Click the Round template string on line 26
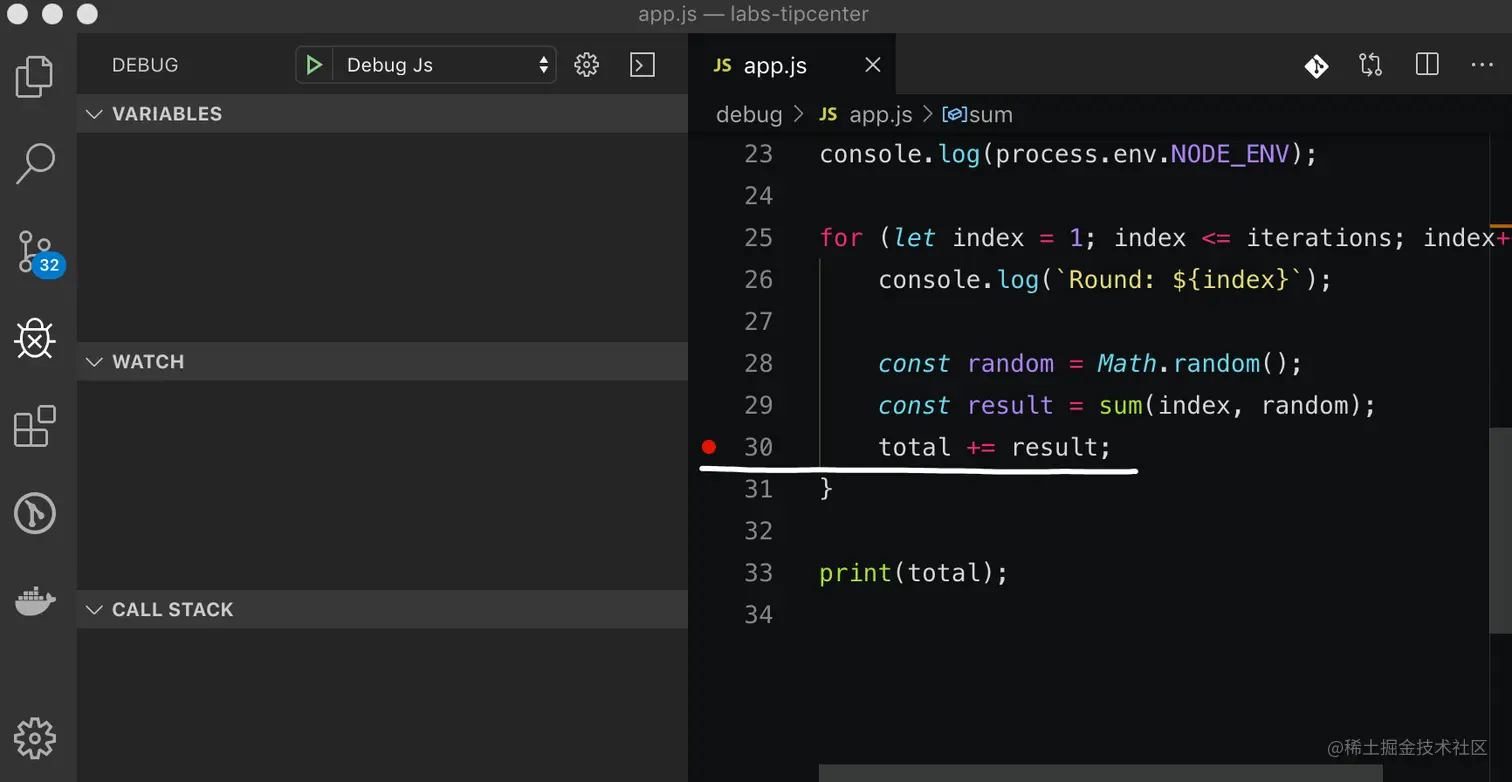 click(x=1180, y=280)
